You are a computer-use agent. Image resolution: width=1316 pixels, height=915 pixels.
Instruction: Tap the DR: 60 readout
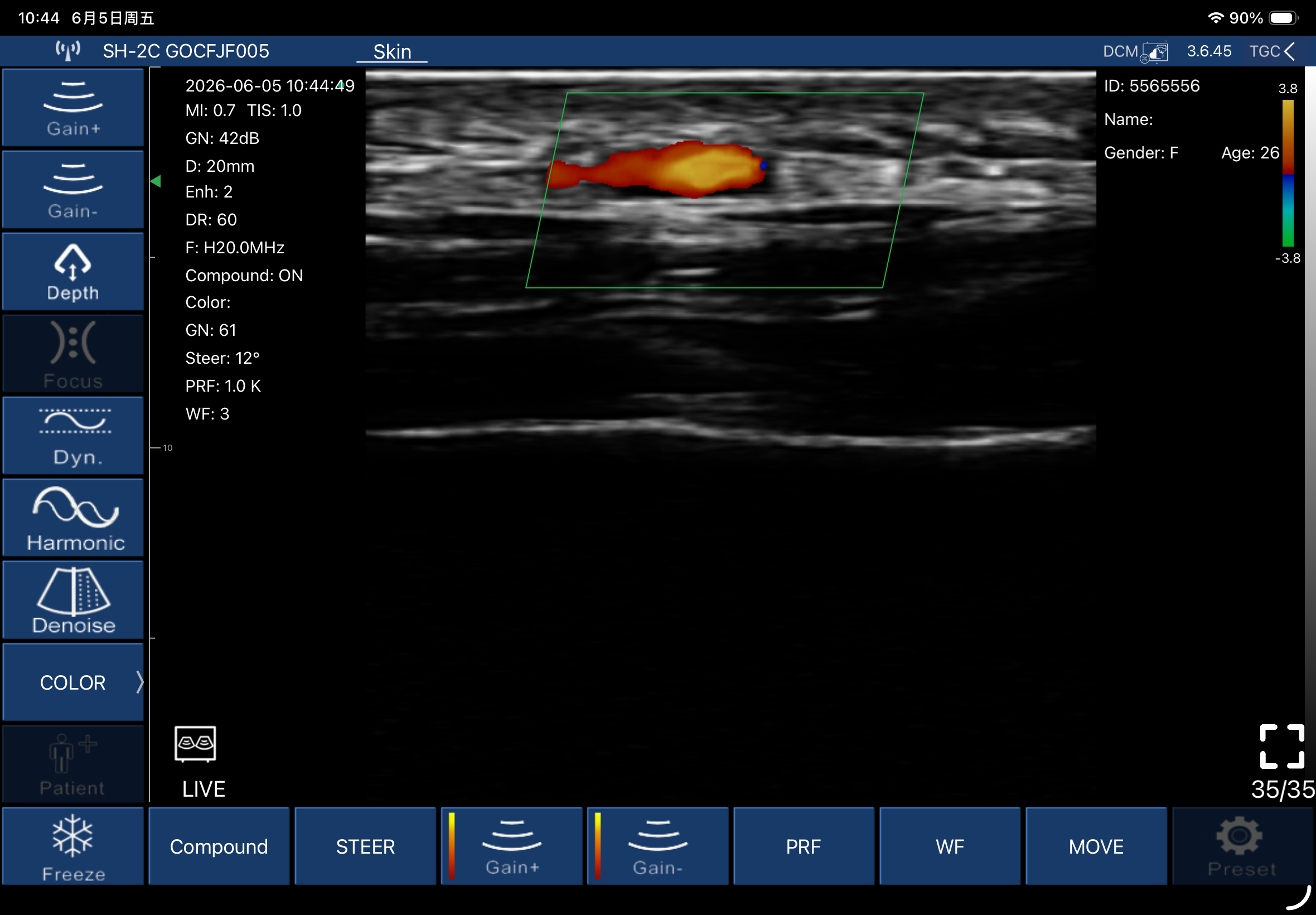pos(211,220)
